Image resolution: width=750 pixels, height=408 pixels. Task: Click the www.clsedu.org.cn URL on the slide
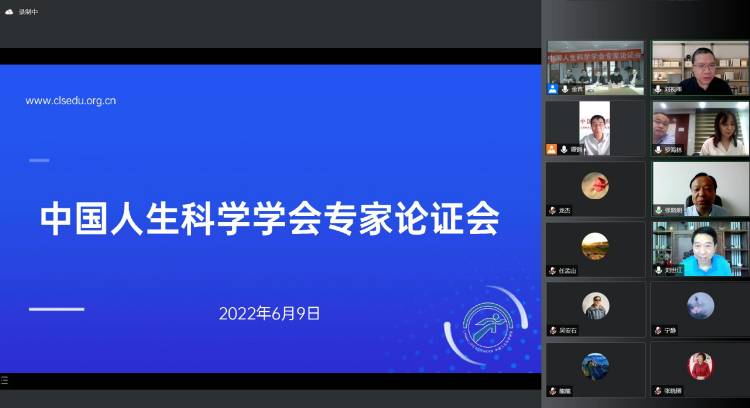(x=71, y=101)
